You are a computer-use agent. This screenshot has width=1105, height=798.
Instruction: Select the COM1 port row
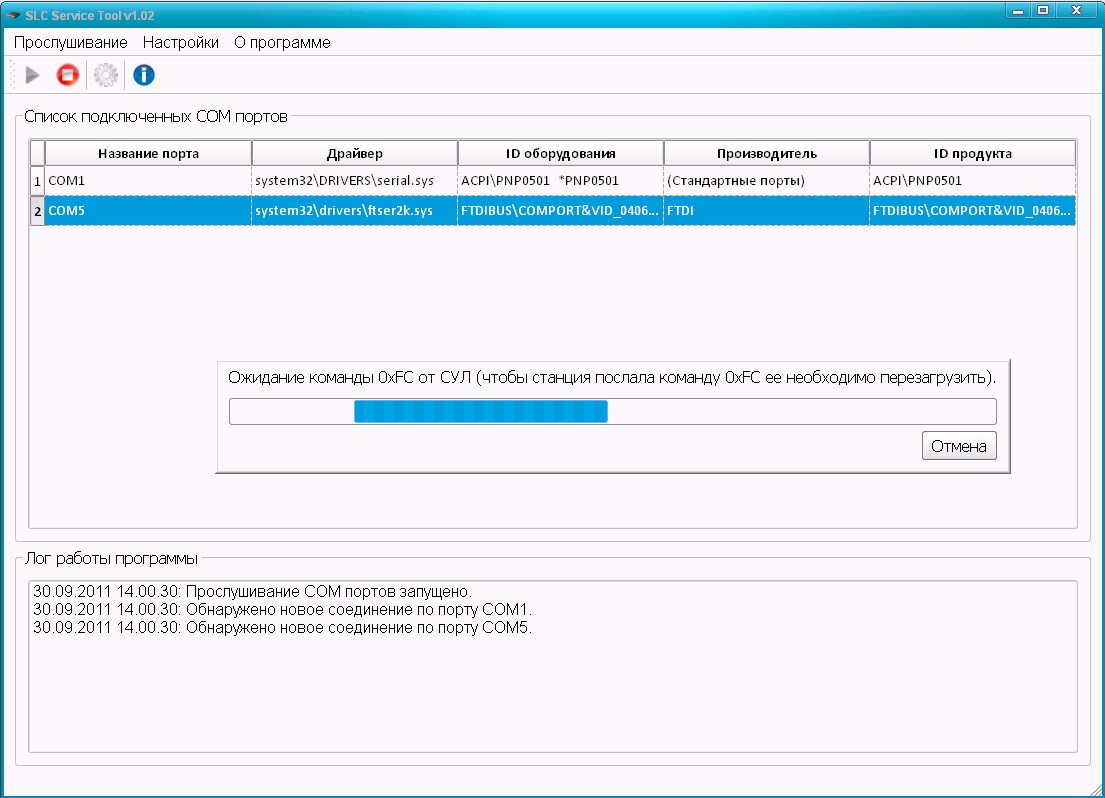[148, 181]
